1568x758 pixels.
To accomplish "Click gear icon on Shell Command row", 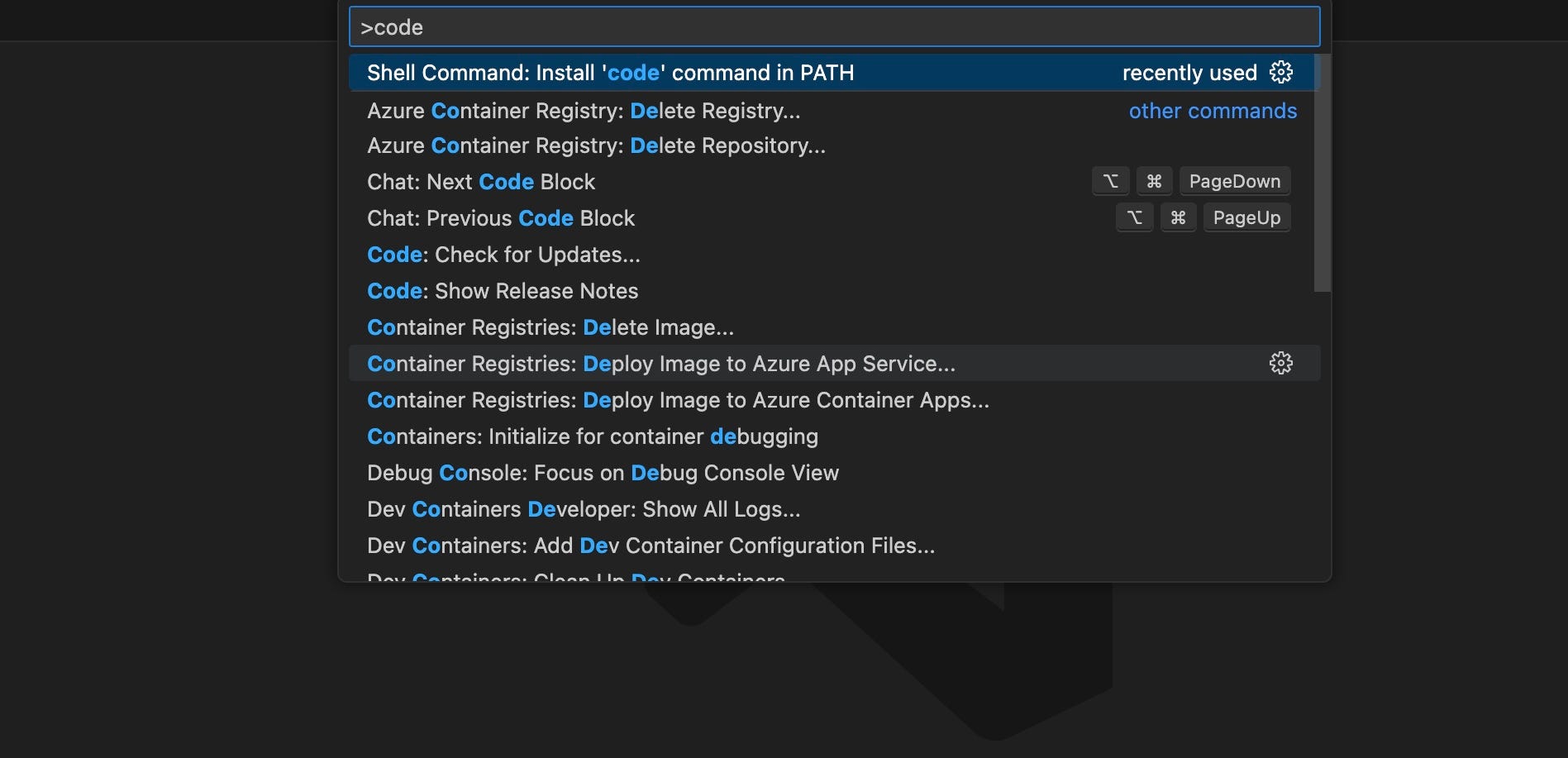I will 1280,73.
